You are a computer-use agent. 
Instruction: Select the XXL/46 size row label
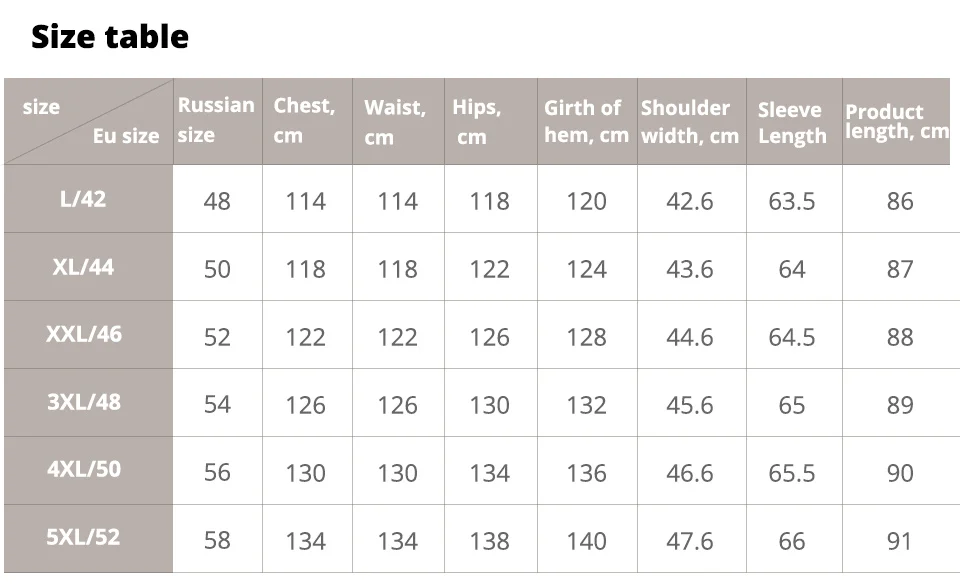point(83,334)
